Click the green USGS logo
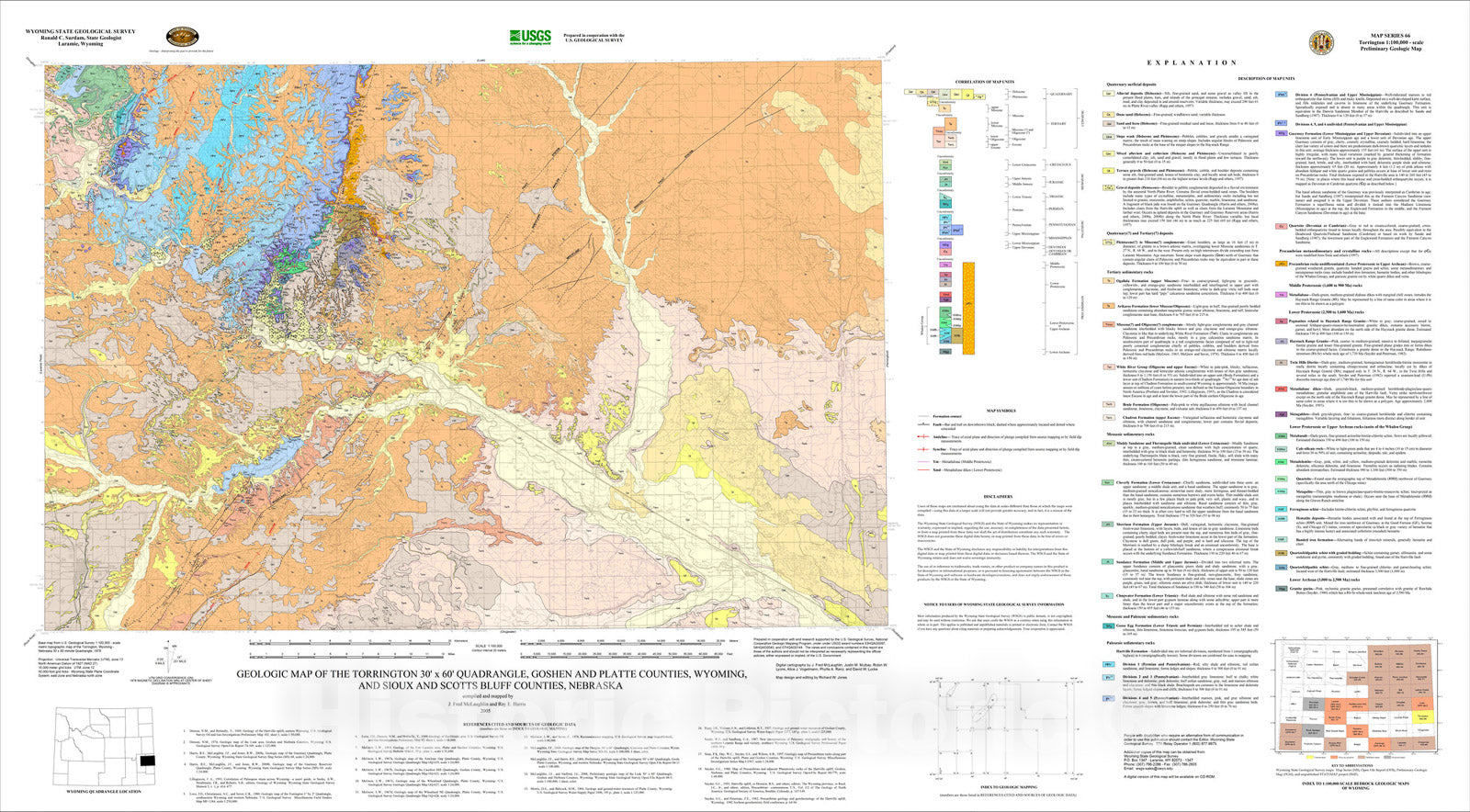1470x812 pixels. click(x=531, y=38)
